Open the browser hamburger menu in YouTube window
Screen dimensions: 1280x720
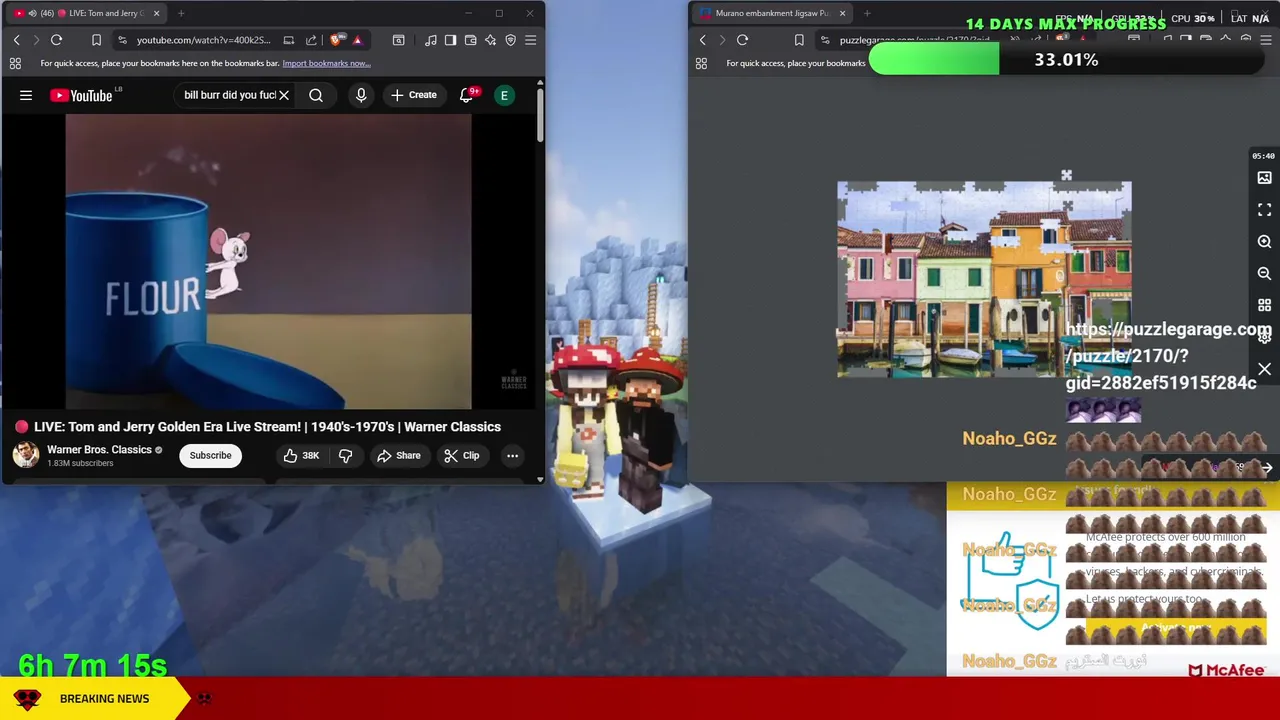pyautogui.click(x=530, y=40)
